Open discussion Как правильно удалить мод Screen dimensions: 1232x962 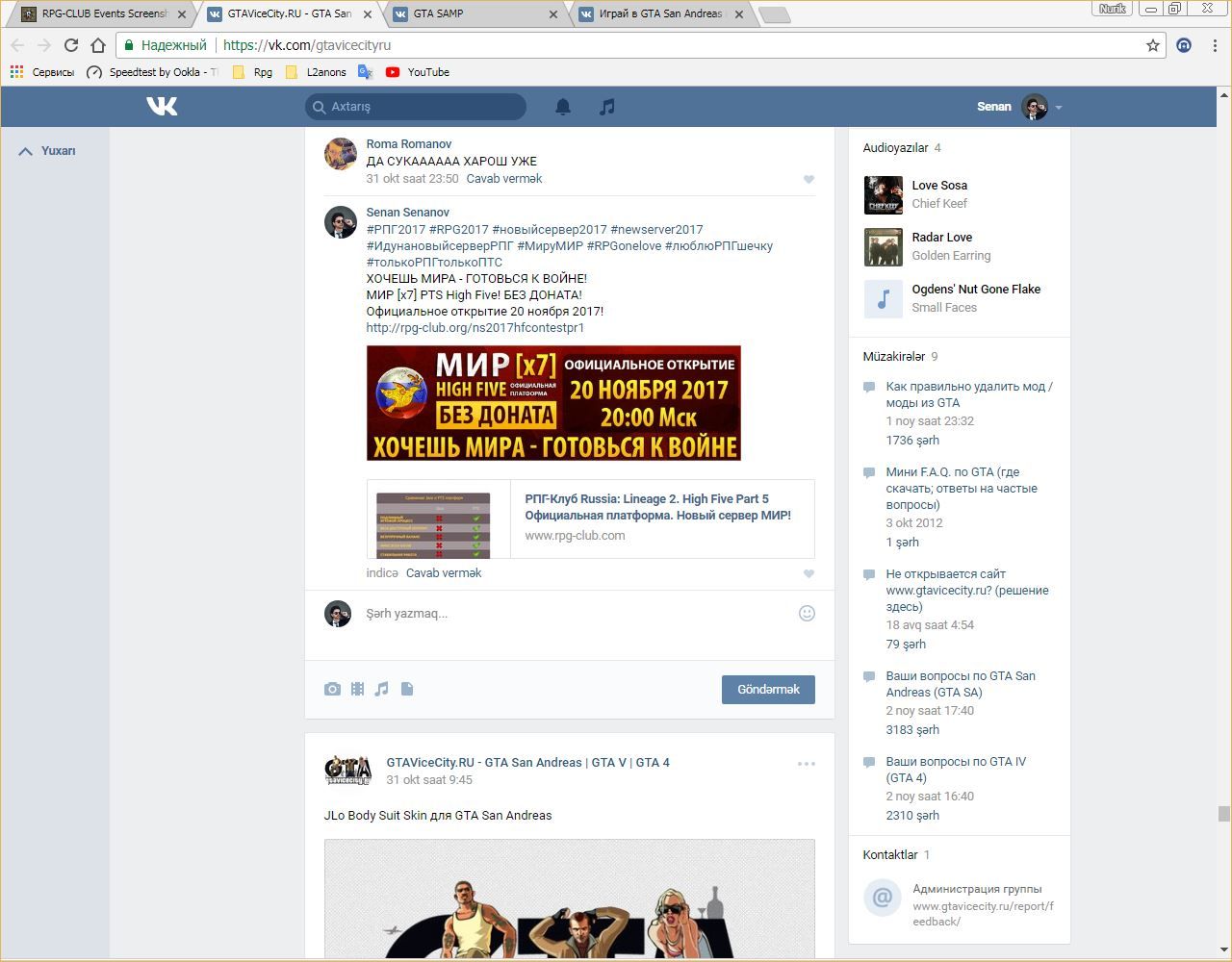tap(969, 394)
